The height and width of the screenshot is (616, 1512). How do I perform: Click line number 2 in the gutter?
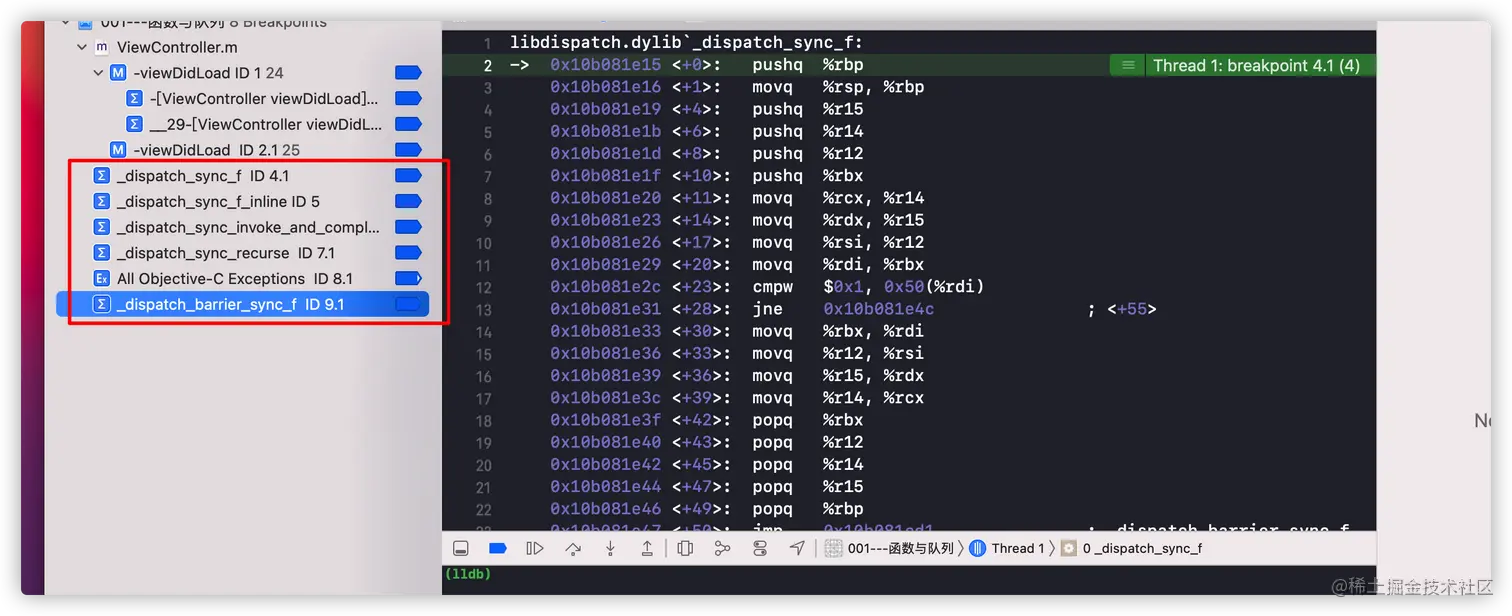pyautogui.click(x=488, y=65)
